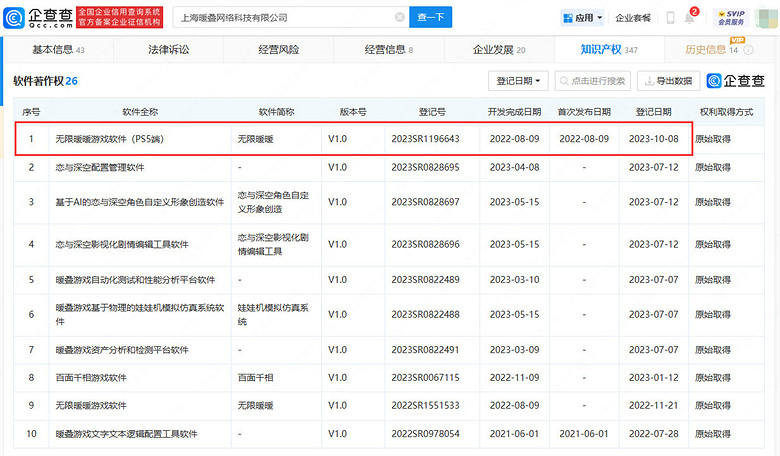The width and height of the screenshot is (780, 456).
Task: Open notifications bell with 2 alerts
Action: pyautogui.click(x=690, y=17)
